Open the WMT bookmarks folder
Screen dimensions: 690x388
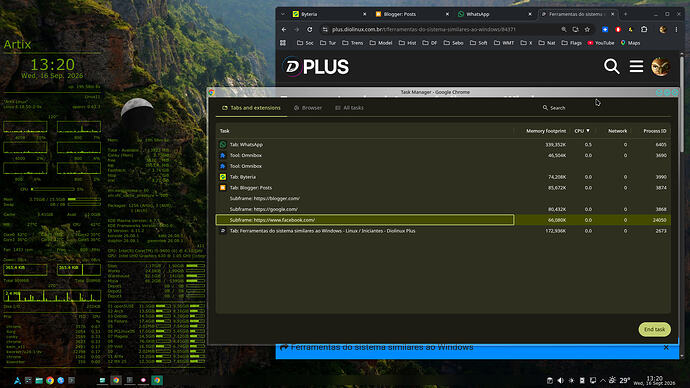pyautogui.click(x=504, y=43)
